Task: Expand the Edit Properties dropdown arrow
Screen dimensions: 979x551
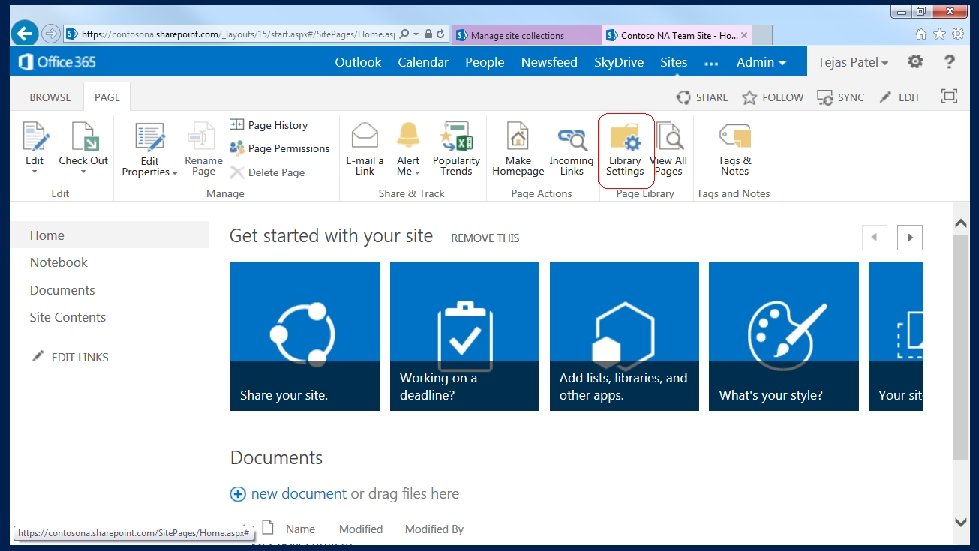Action: 175,173
